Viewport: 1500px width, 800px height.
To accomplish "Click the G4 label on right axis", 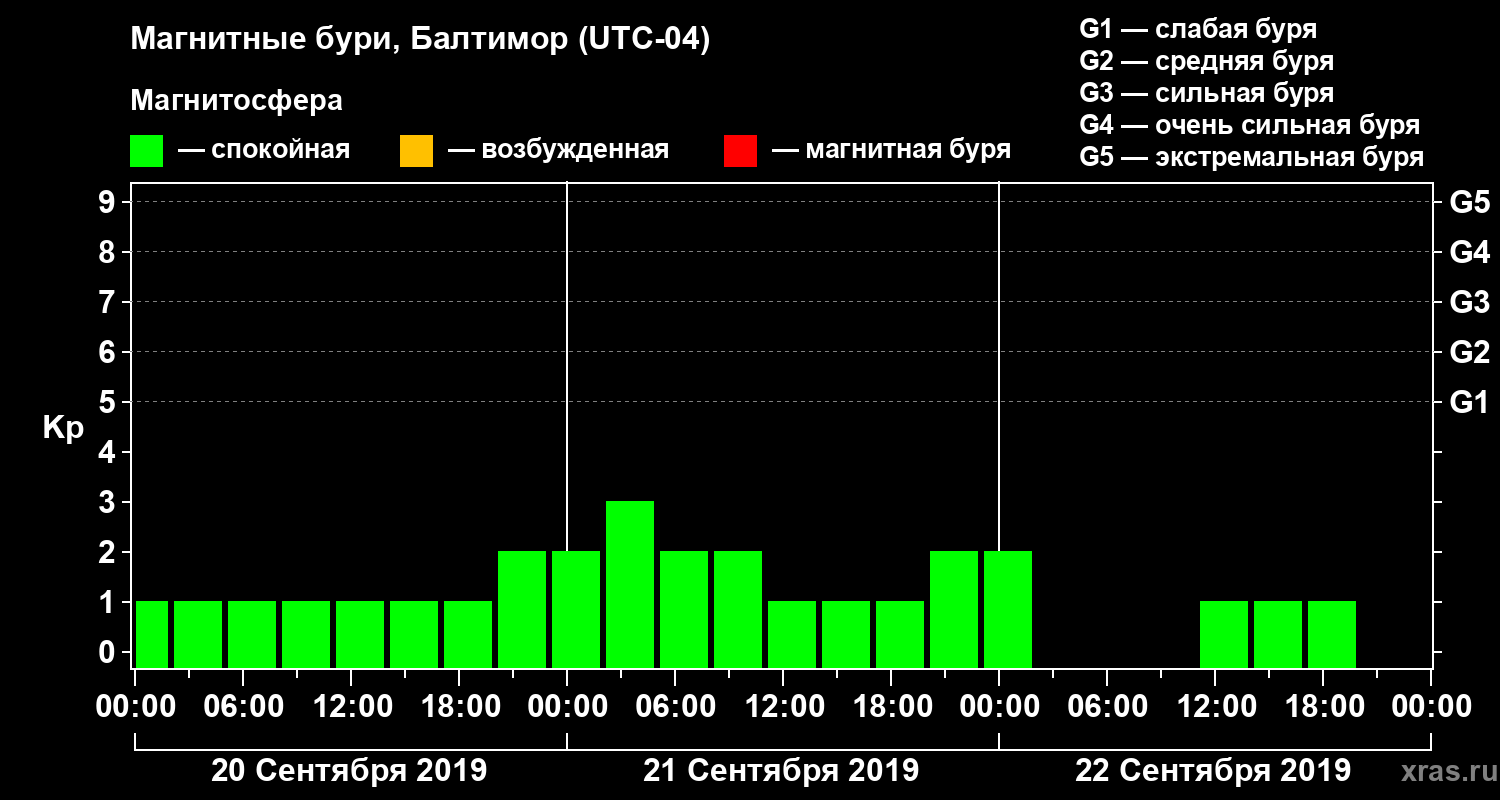I will click(x=1469, y=252).
